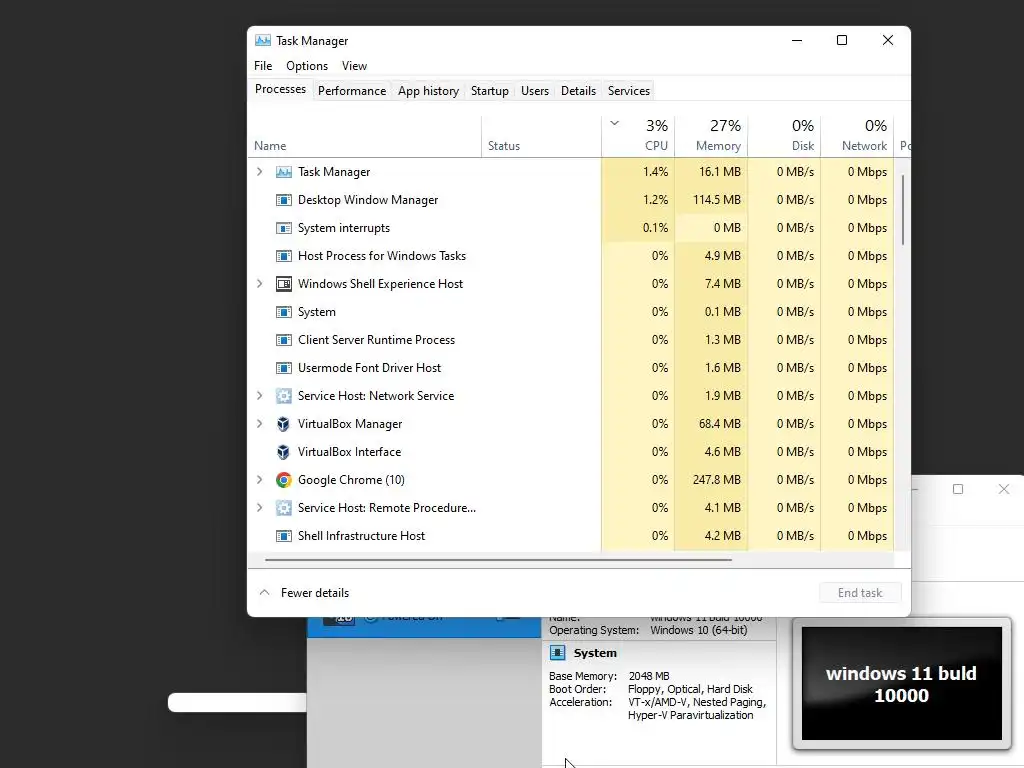Click the Google Chrome process icon

coord(283,480)
